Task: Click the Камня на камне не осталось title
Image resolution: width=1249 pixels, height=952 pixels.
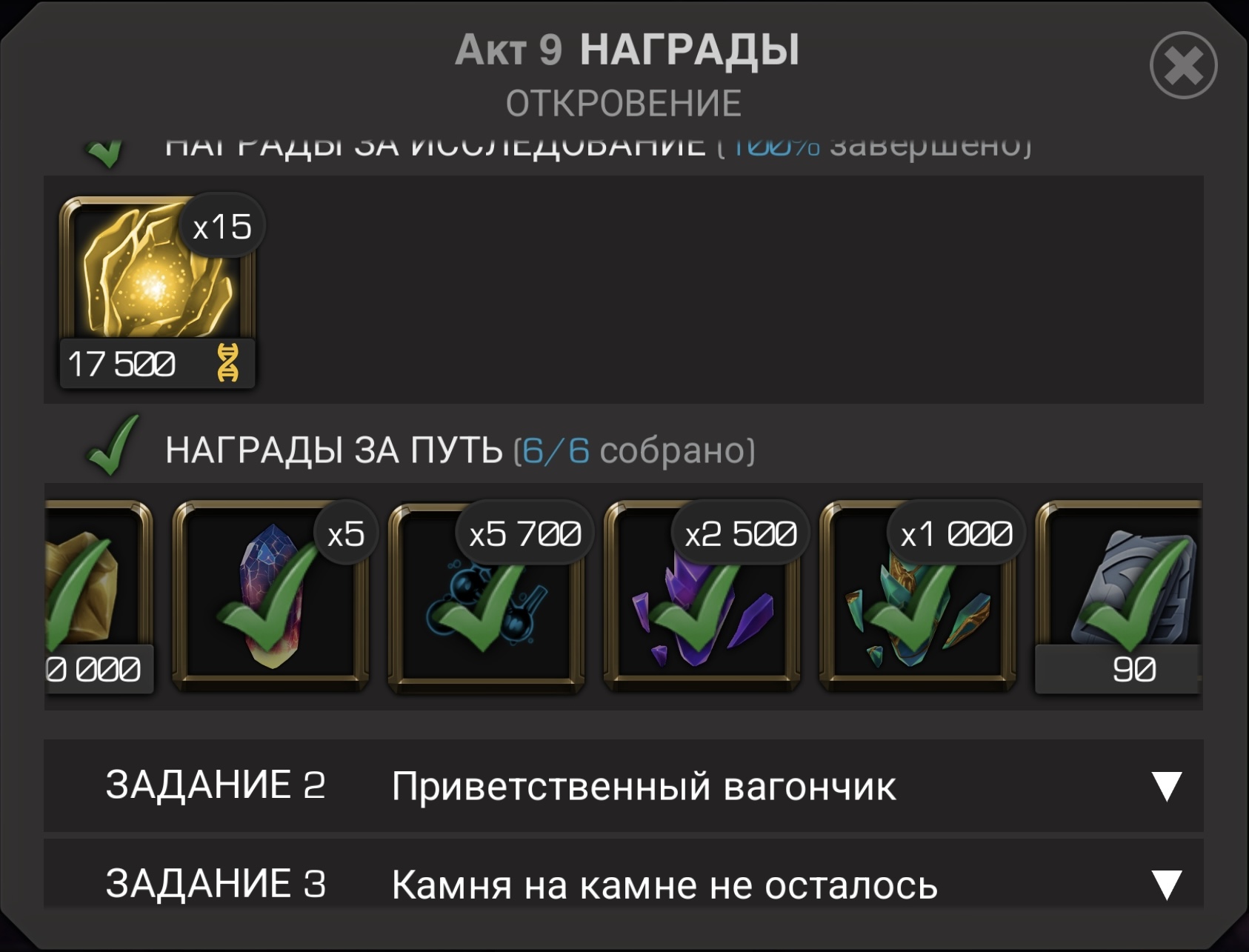Action: (x=665, y=885)
